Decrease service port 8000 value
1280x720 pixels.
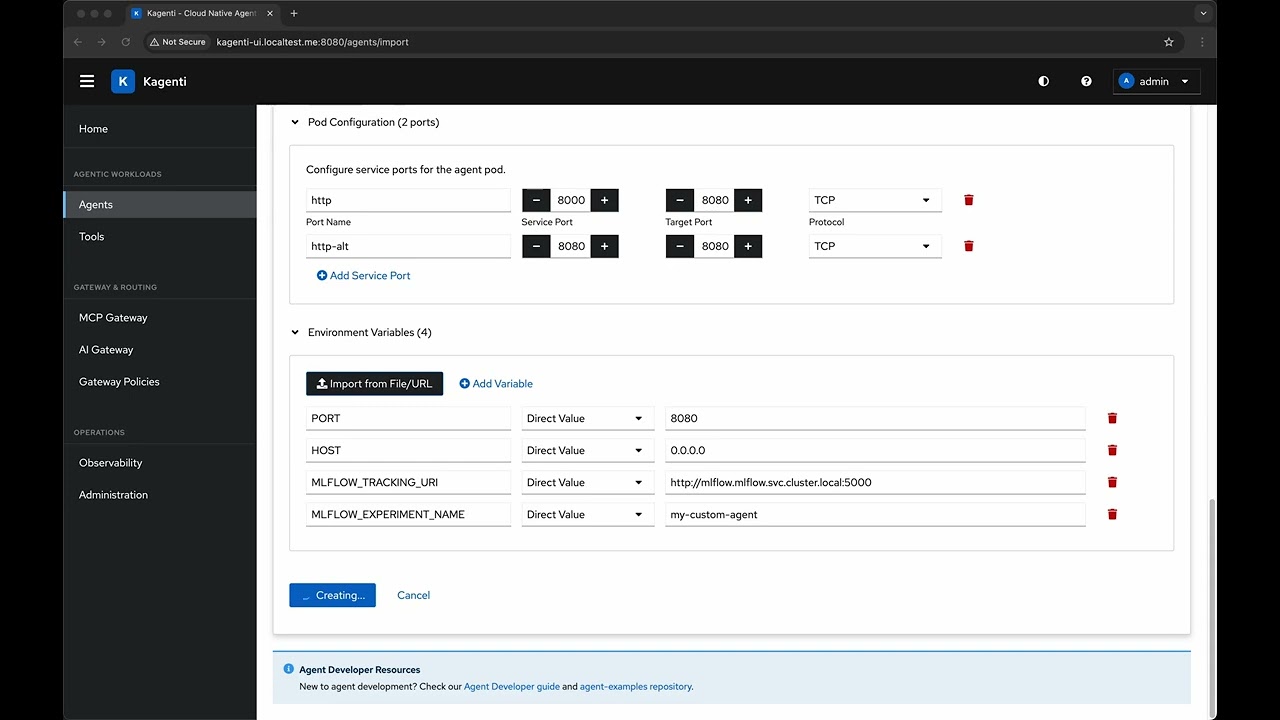[x=536, y=200]
